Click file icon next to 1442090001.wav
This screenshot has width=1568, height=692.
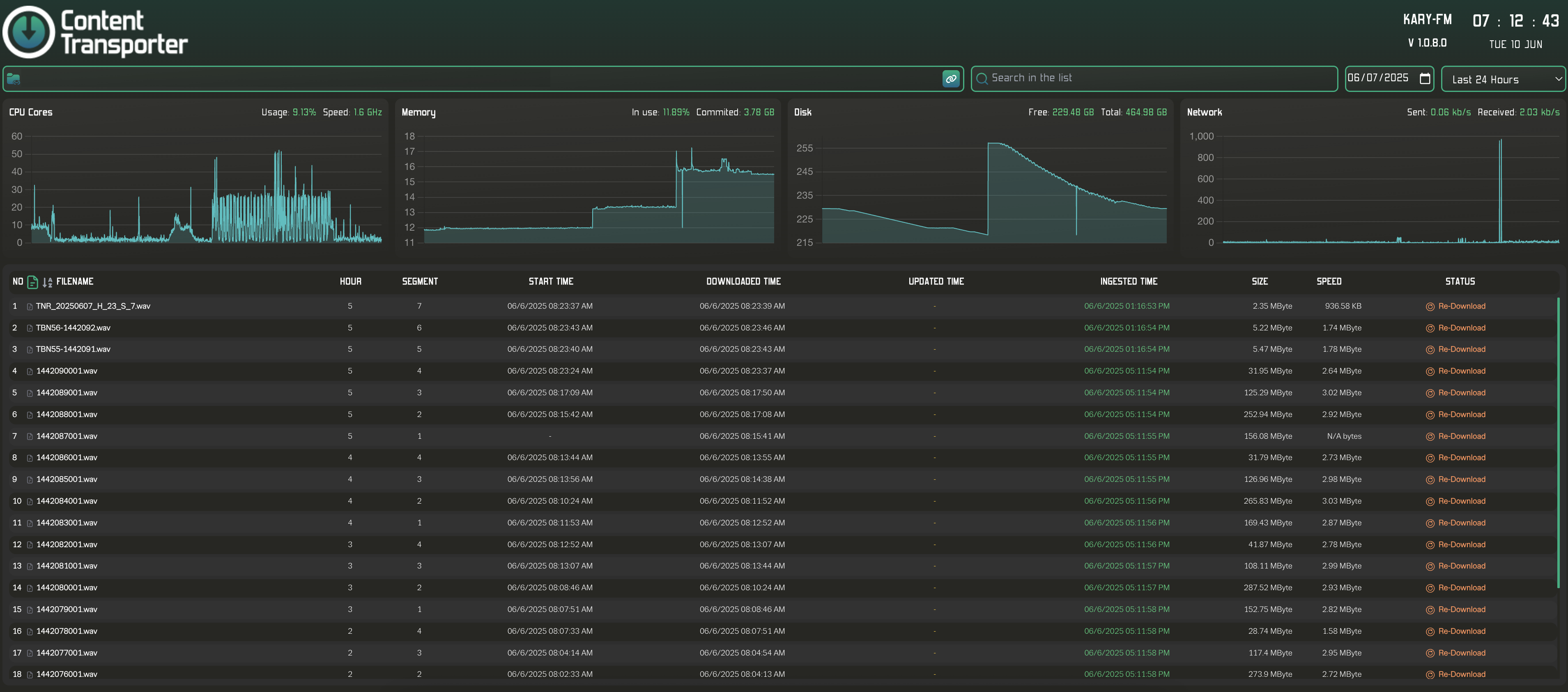[x=30, y=371]
